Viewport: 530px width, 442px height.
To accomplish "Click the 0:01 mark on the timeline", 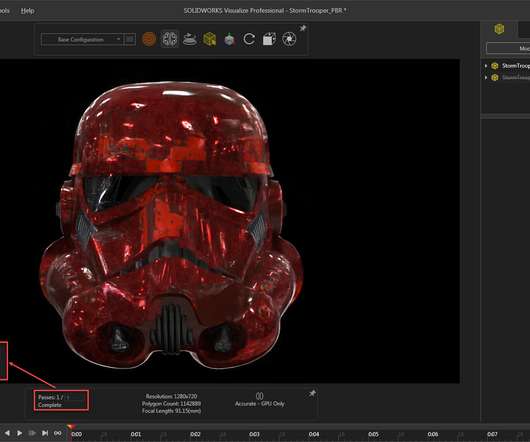I will click(136, 434).
